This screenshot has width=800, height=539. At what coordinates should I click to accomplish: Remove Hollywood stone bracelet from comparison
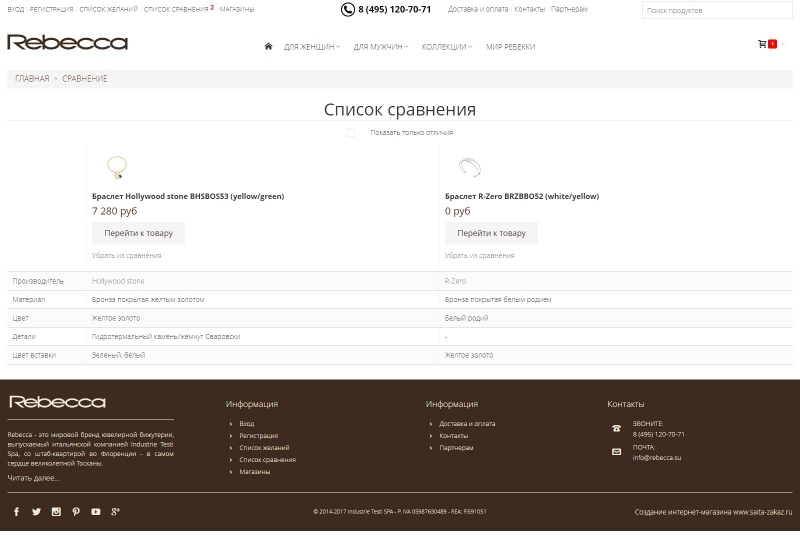[127, 256]
